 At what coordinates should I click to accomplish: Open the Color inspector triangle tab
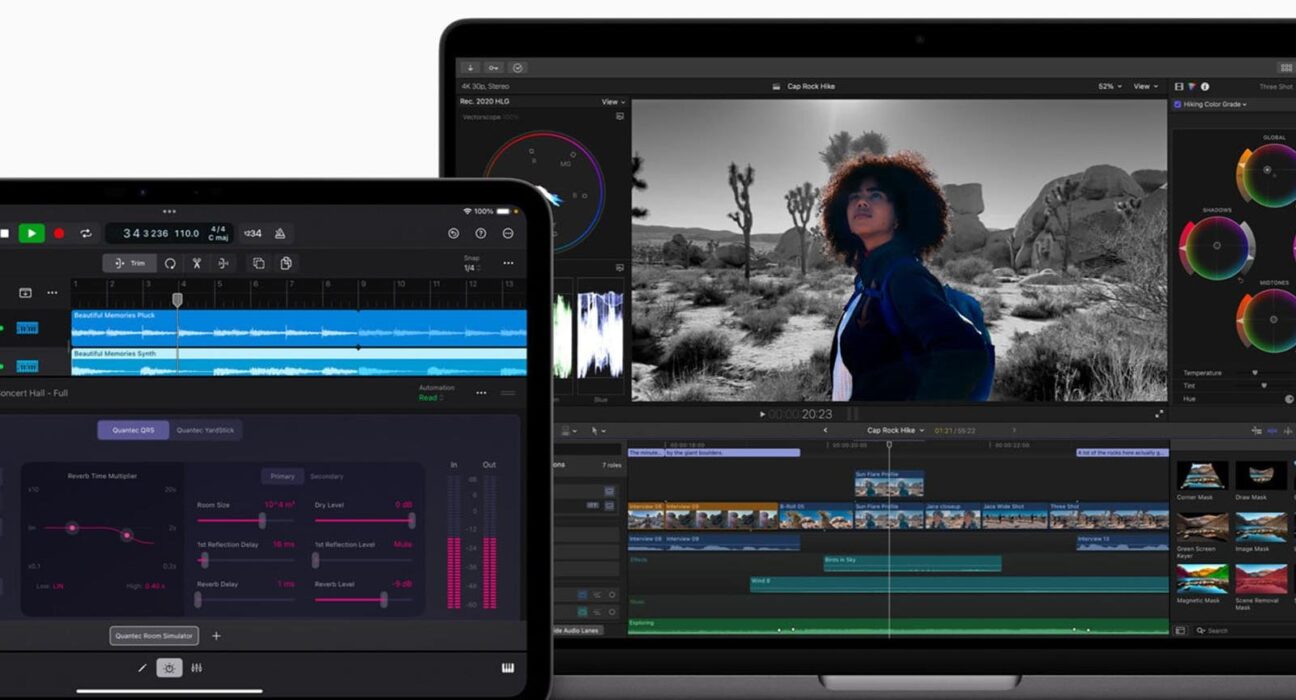click(x=1192, y=87)
